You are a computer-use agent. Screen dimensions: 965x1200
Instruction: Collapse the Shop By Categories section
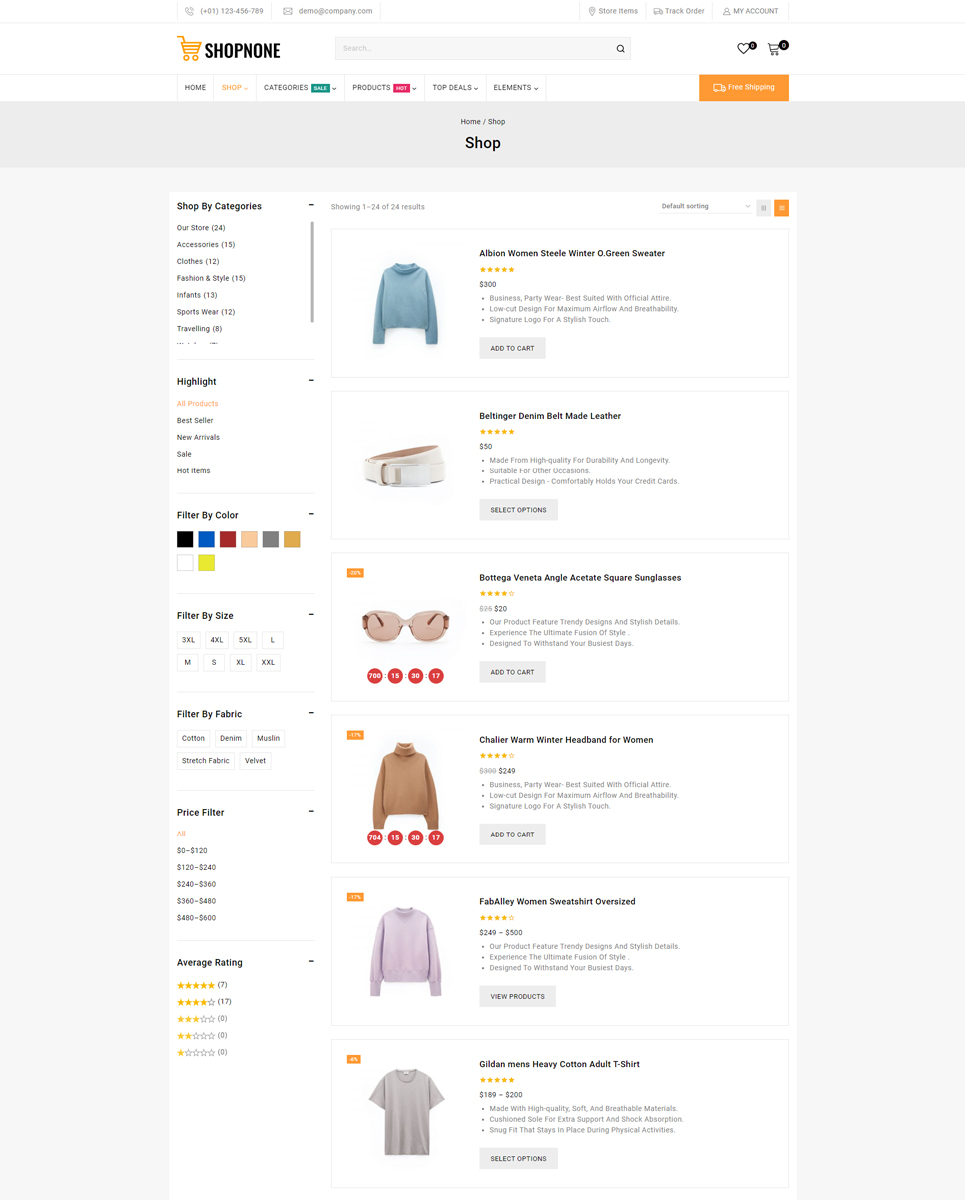pyautogui.click(x=311, y=205)
